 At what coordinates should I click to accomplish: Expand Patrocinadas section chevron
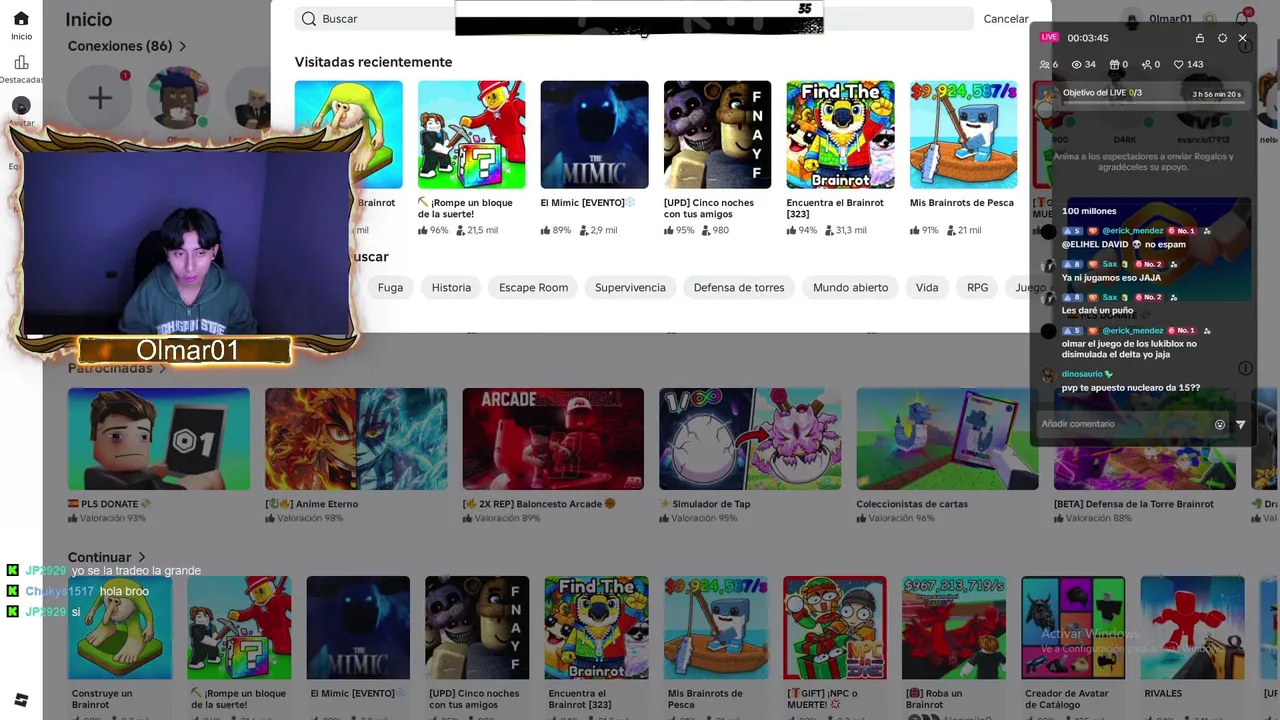point(161,368)
